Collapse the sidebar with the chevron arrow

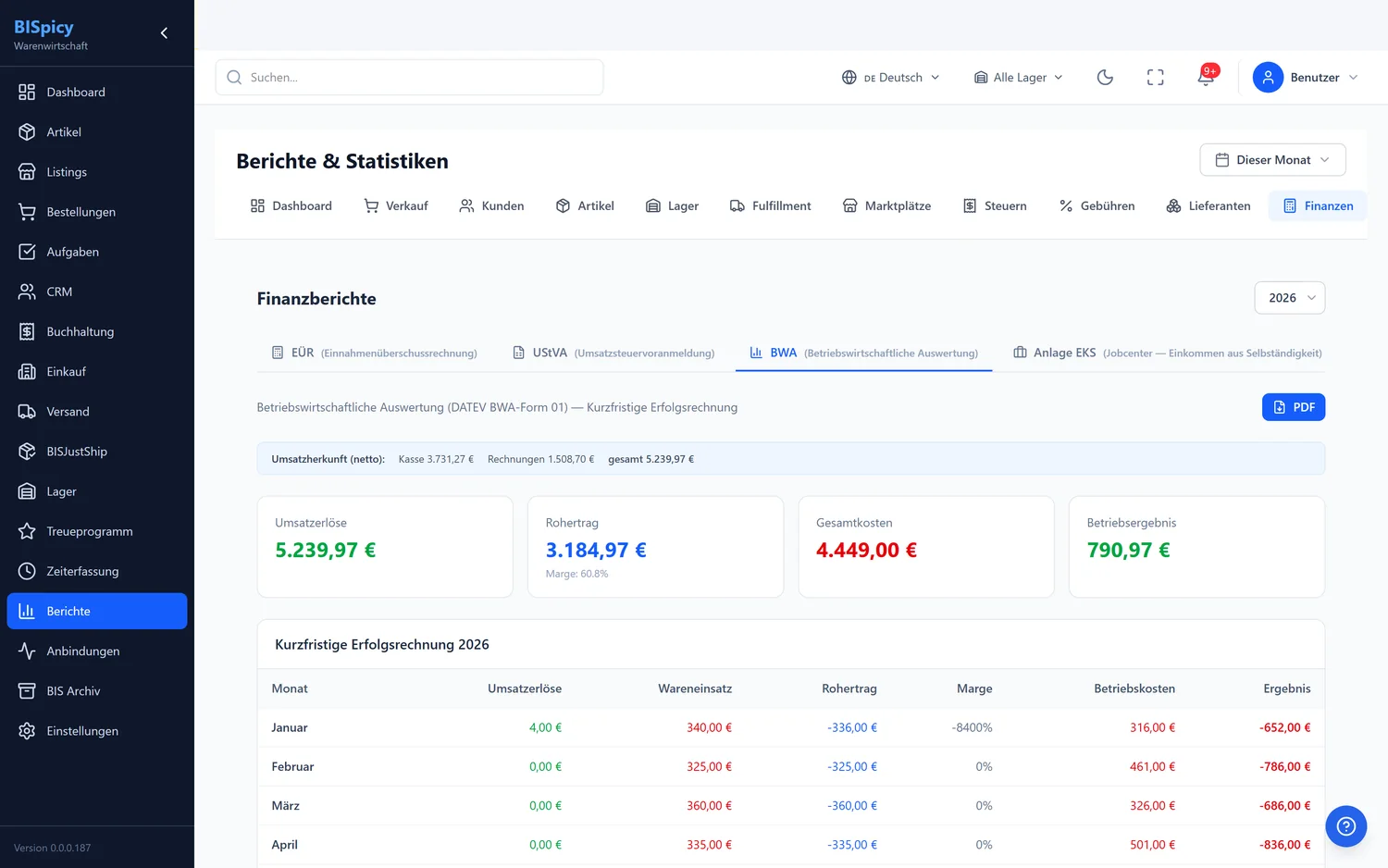click(164, 33)
